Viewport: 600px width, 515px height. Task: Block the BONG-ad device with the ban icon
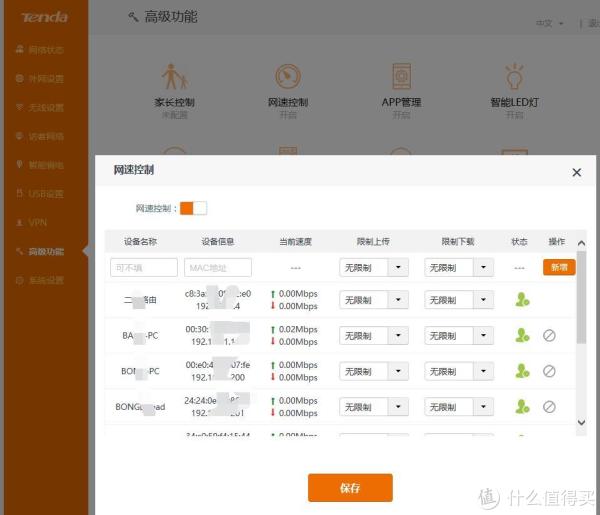pos(549,407)
